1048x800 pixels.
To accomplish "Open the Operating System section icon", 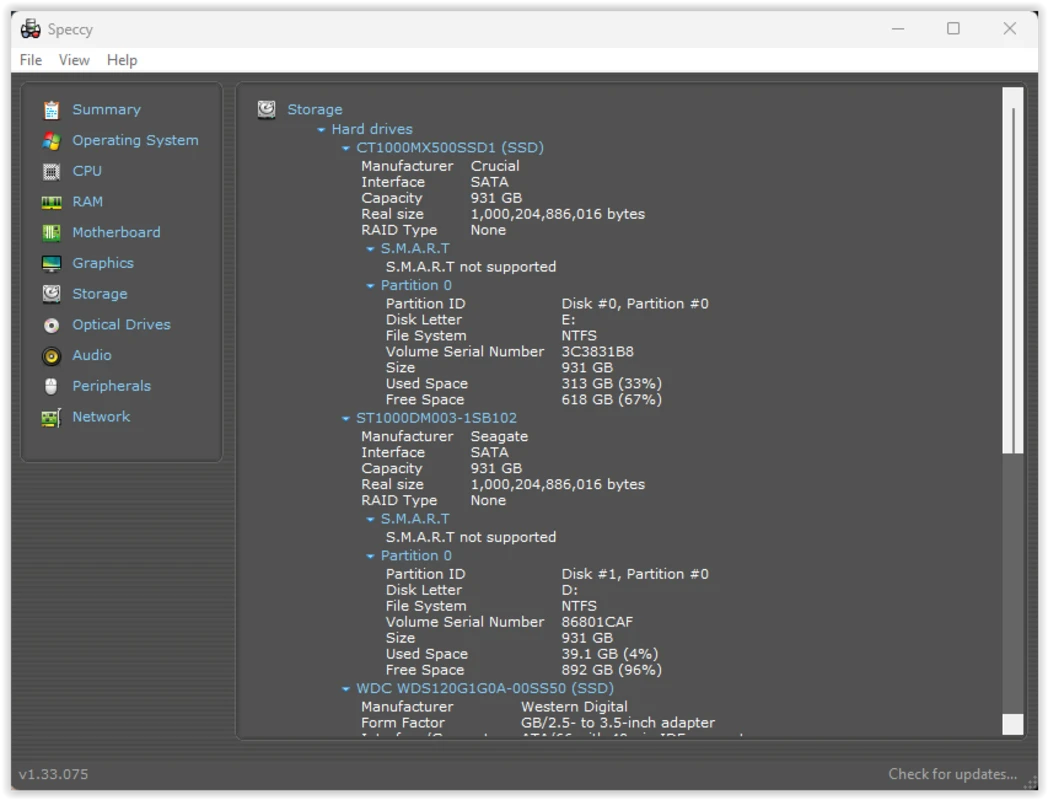I will point(52,140).
